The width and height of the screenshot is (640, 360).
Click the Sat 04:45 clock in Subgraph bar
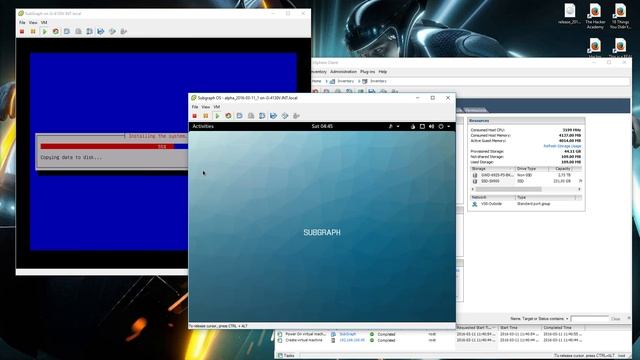tap(322, 127)
